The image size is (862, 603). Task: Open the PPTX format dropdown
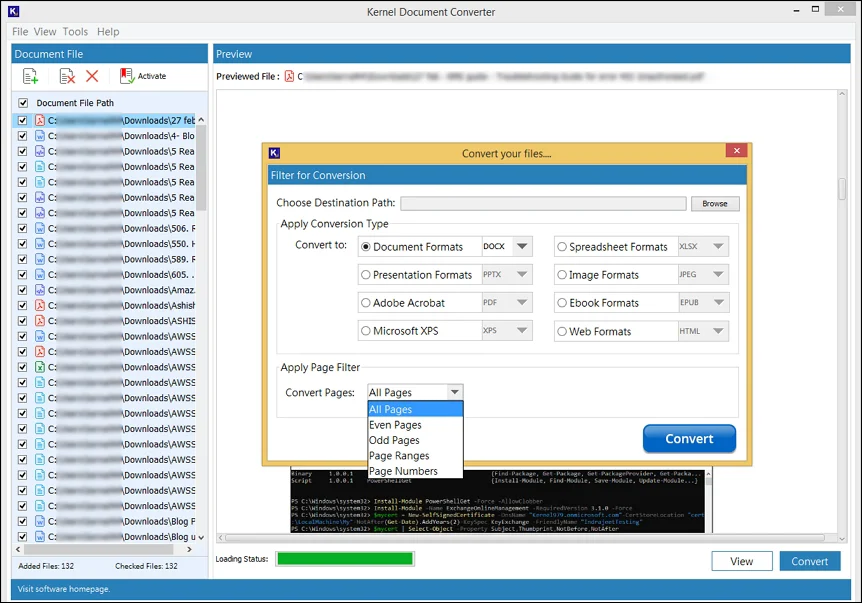(522, 274)
